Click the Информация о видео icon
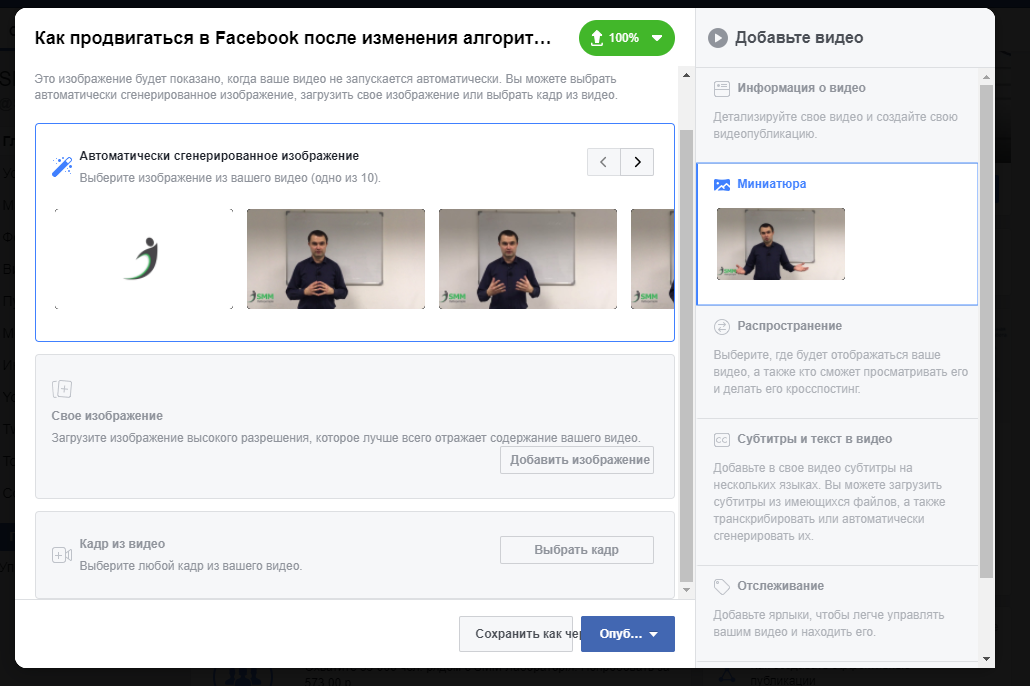The height and width of the screenshot is (686, 1030). point(721,88)
